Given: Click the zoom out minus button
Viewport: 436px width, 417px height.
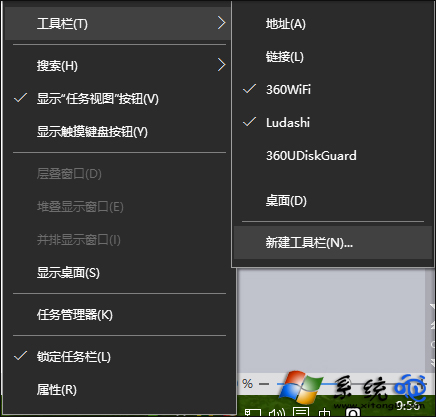Looking at the screenshot, I should point(264,384).
